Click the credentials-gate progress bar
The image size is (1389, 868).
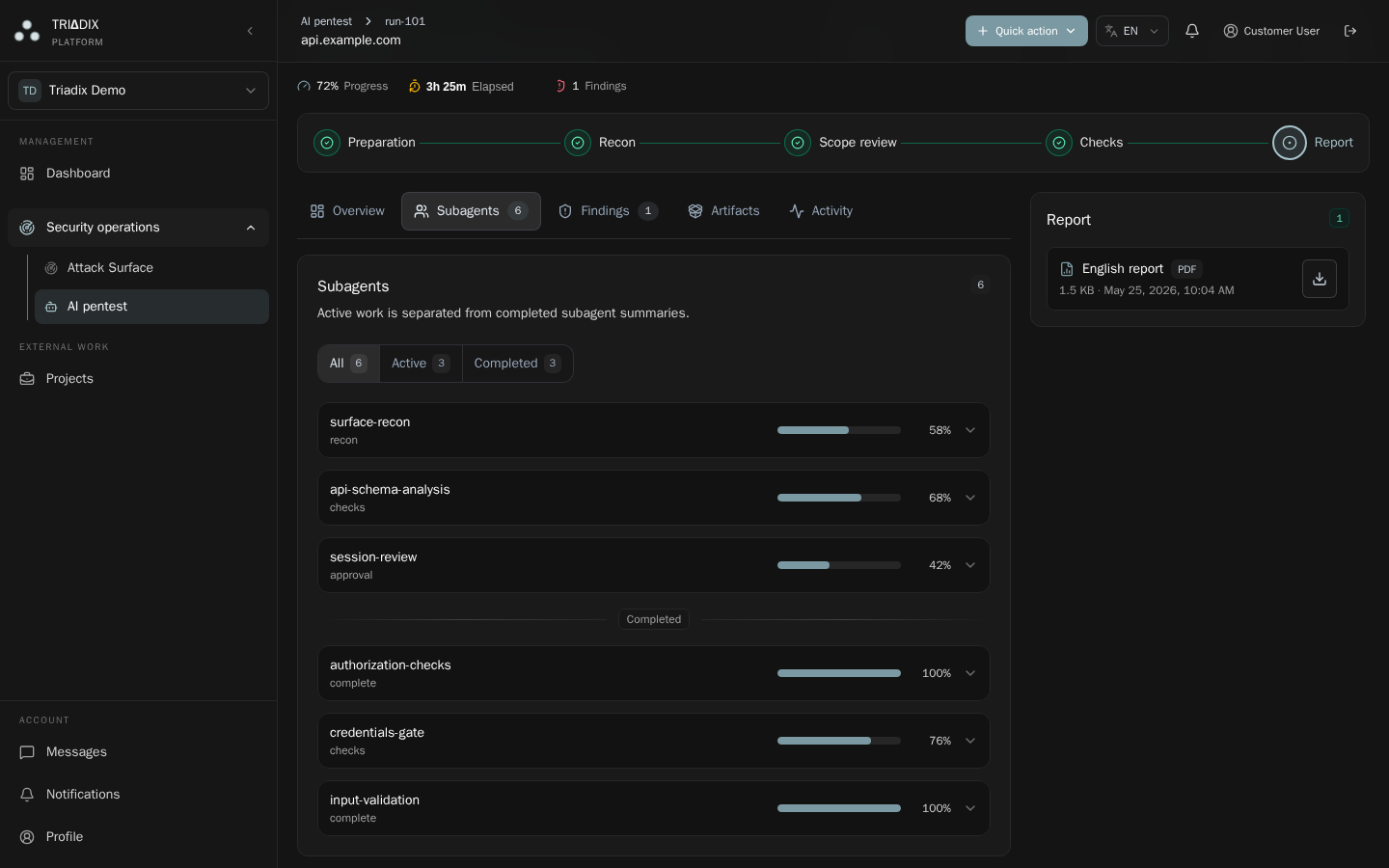click(839, 741)
